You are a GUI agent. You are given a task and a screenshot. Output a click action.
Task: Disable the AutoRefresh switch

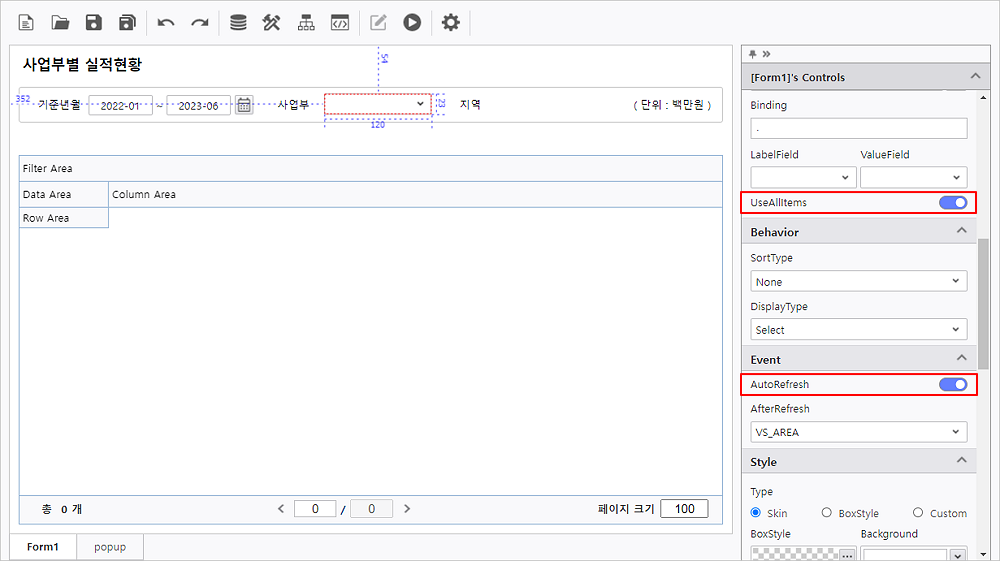click(953, 384)
